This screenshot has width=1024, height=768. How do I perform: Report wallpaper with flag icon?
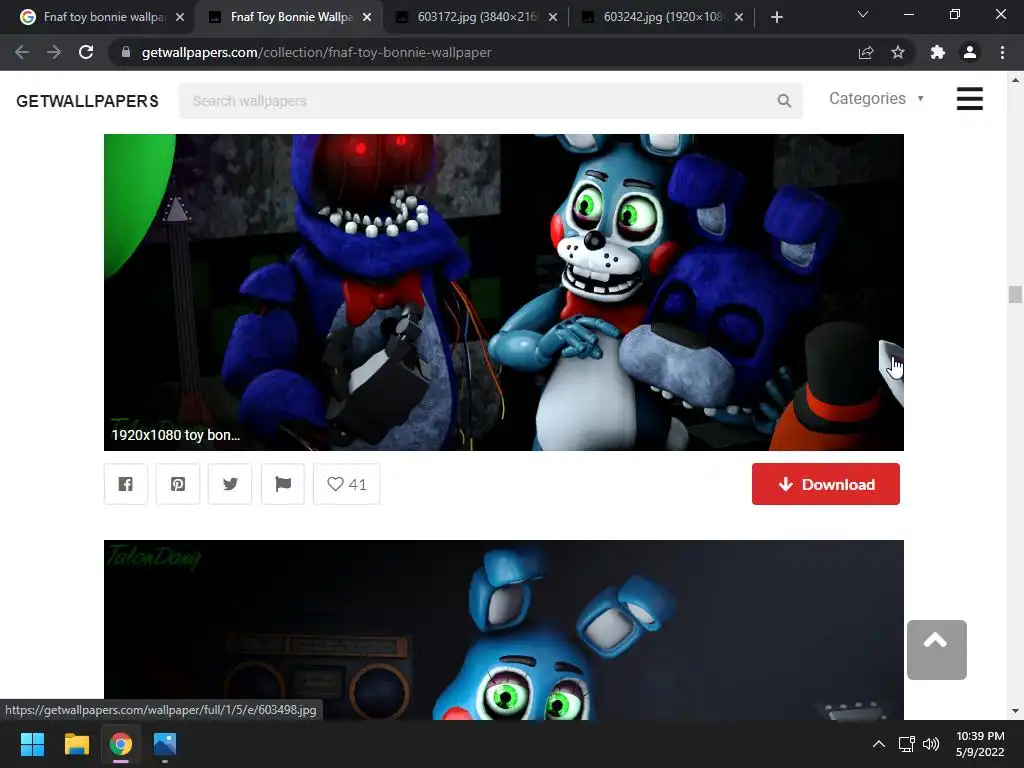click(283, 484)
